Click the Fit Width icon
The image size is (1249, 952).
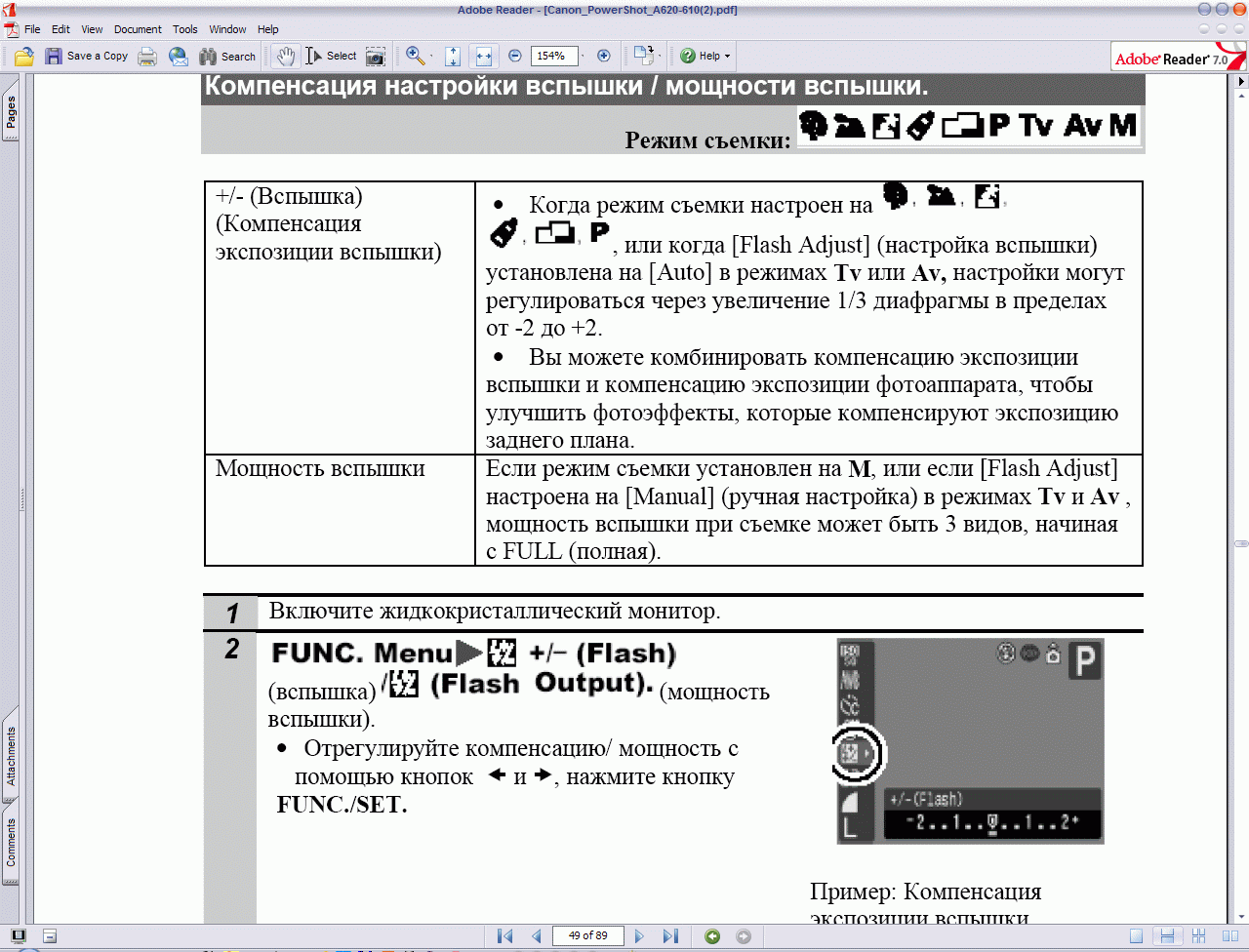(x=482, y=57)
